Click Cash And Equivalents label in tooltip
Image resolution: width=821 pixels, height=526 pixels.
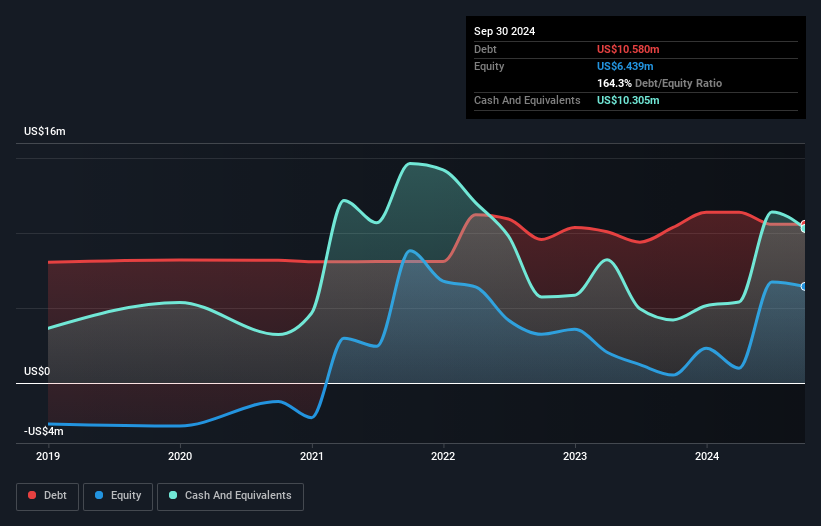tap(527, 100)
